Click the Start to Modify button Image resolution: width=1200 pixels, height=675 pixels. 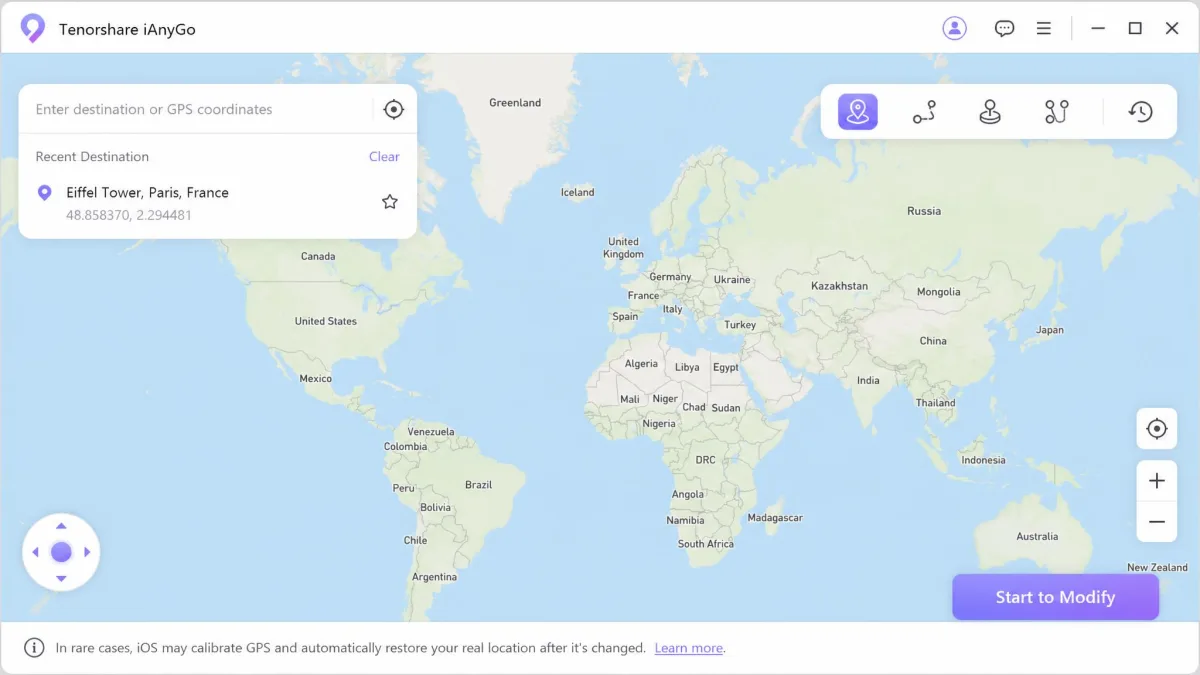[1055, 597]
